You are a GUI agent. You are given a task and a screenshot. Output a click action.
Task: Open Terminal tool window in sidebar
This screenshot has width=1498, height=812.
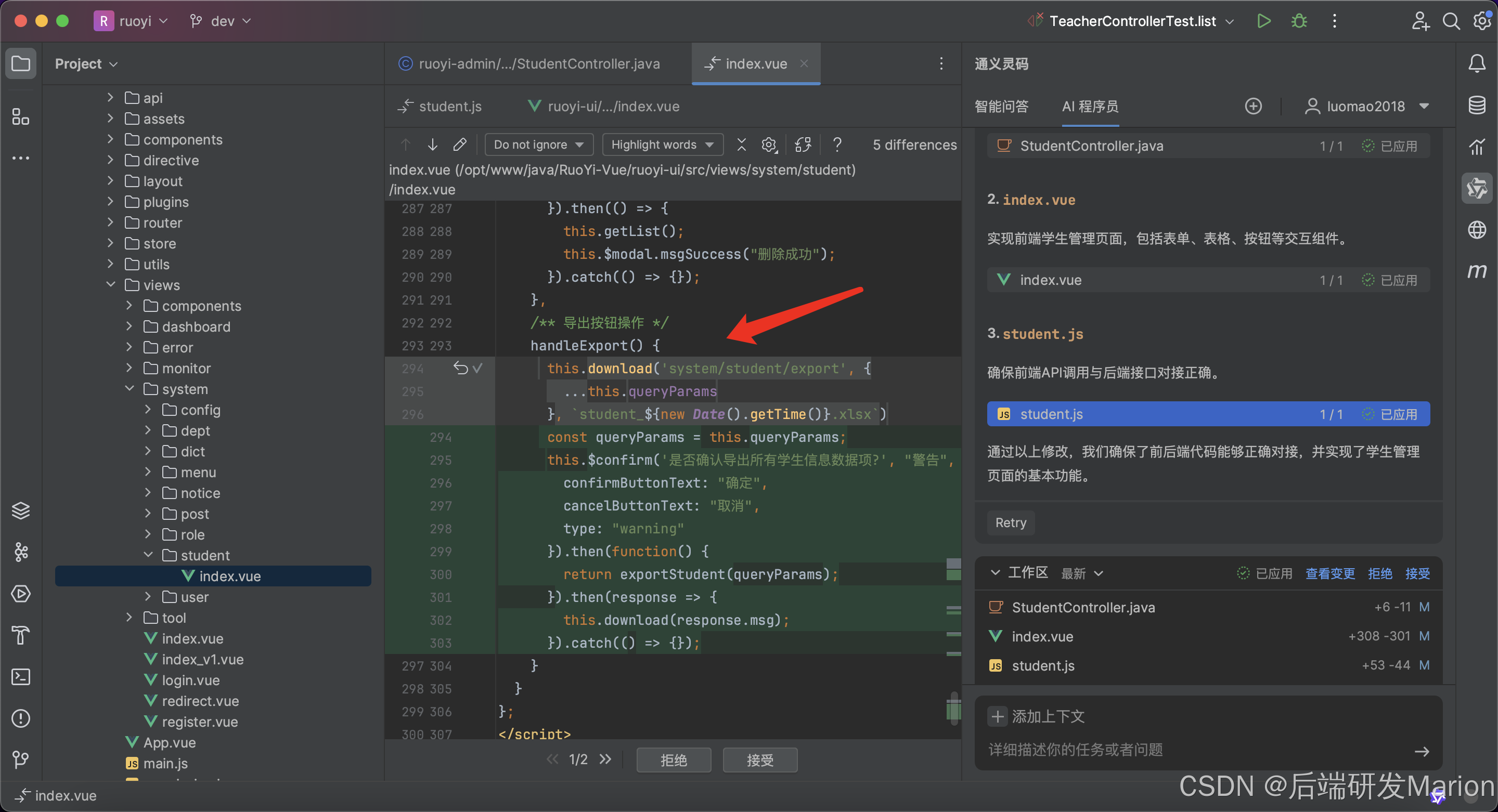point(21,676)
